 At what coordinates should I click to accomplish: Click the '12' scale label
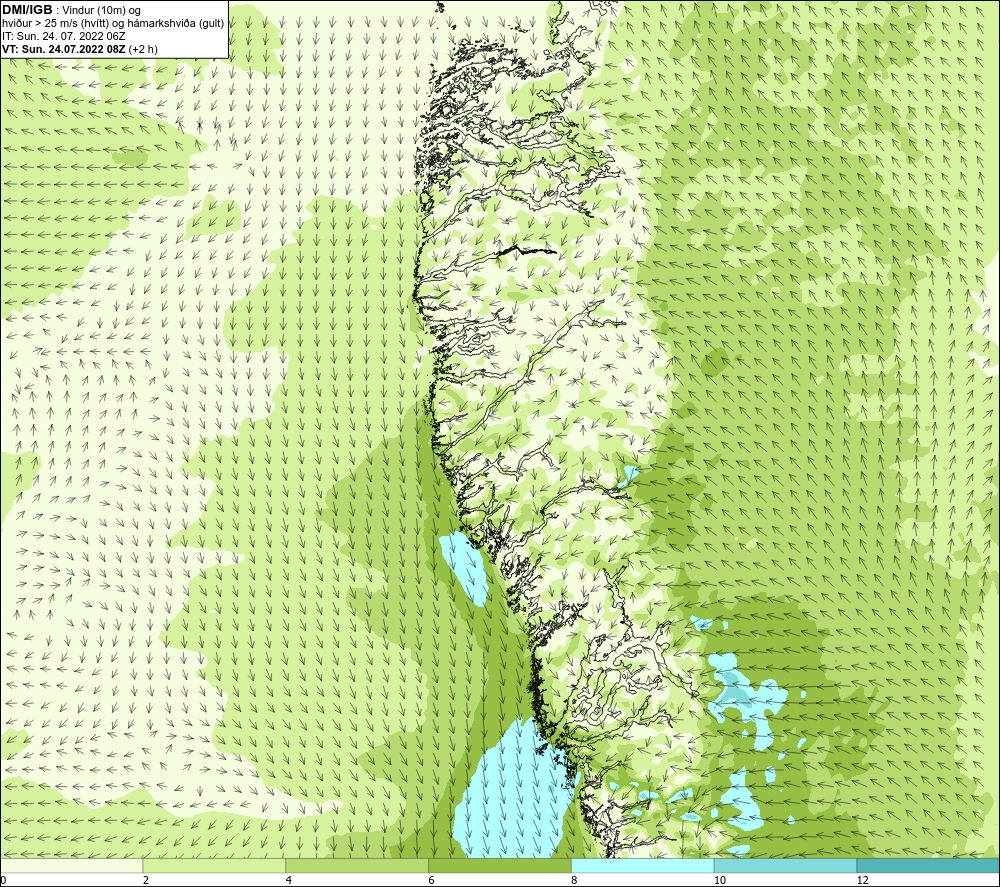click(863, 881)
